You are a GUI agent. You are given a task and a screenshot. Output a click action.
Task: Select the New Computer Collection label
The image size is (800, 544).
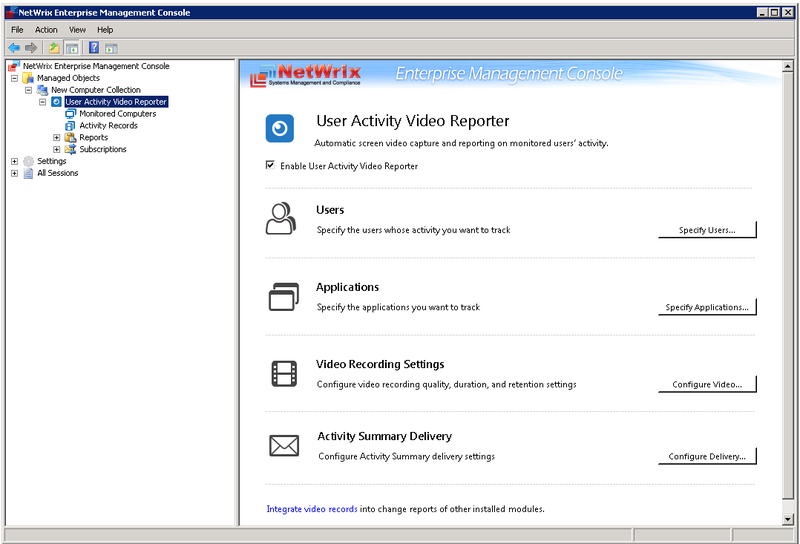96,90
